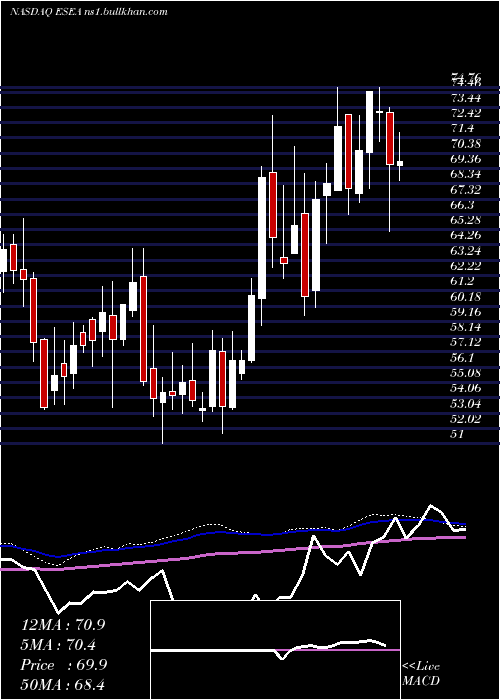Image resolution: width=500 pixels, height=700 pixels.
Task: Select the 61.2 price level label
Action: click(463, 281)
